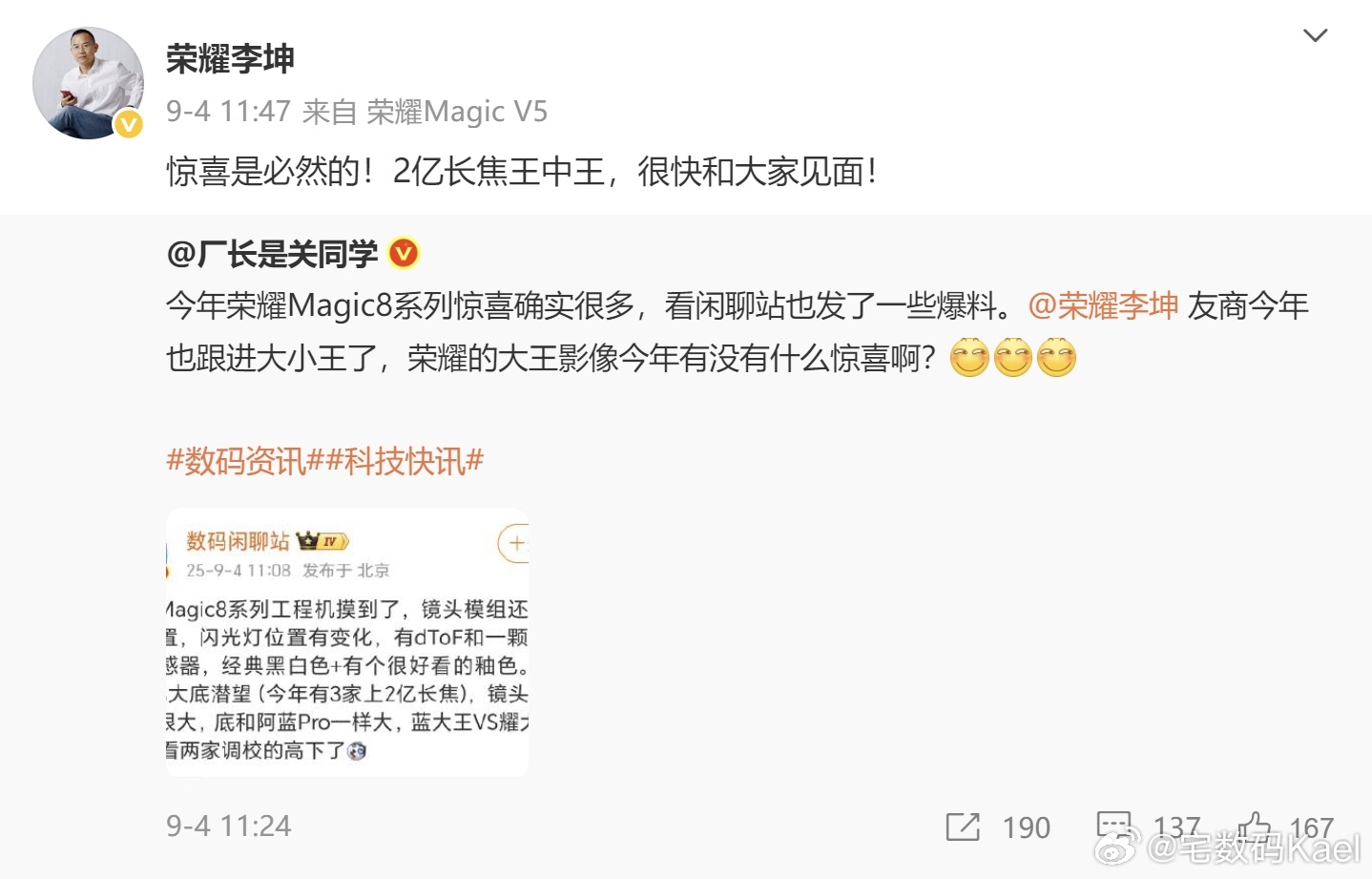
Task: Enlarge the 数码闲聊站 screenshot thumbnail
Action: coord(347,642)
